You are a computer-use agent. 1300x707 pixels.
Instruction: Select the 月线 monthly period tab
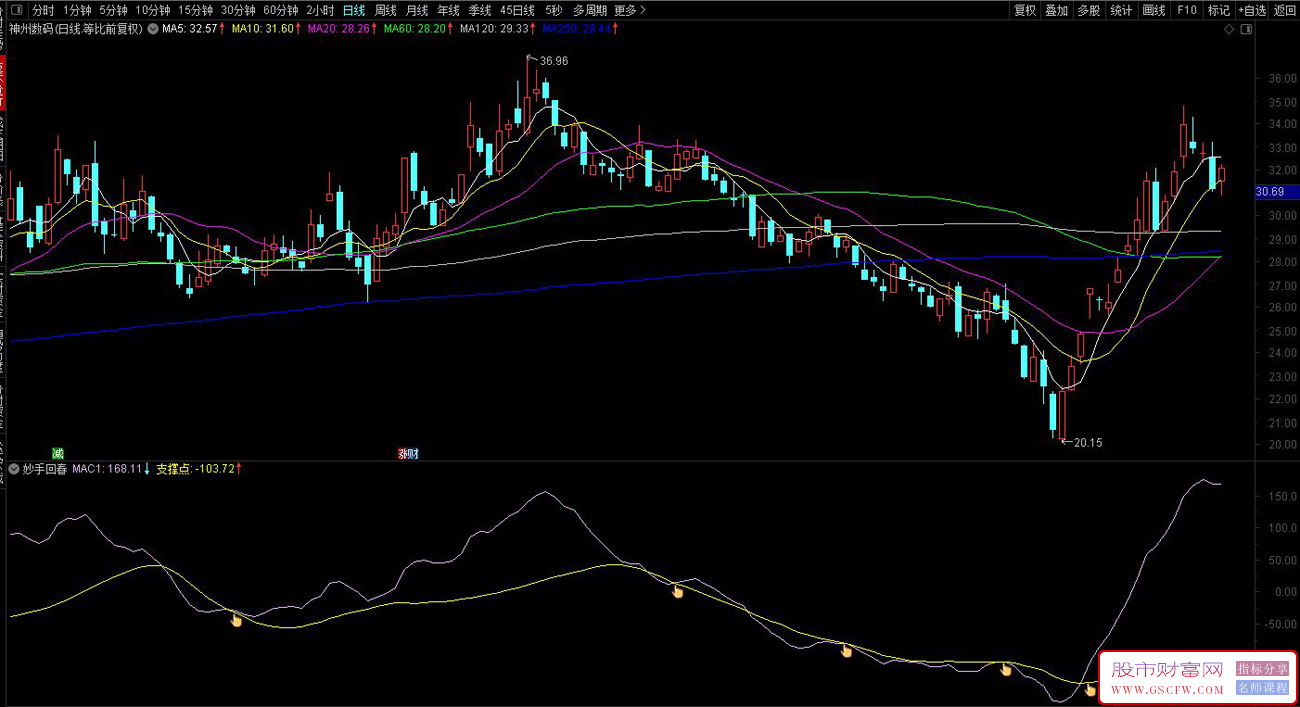[417, 10]
